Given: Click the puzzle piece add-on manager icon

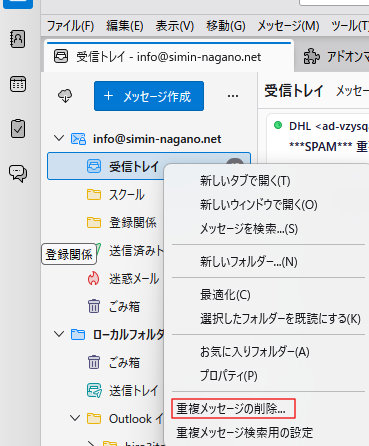Looking at the screenshot, I should point(311,57).
